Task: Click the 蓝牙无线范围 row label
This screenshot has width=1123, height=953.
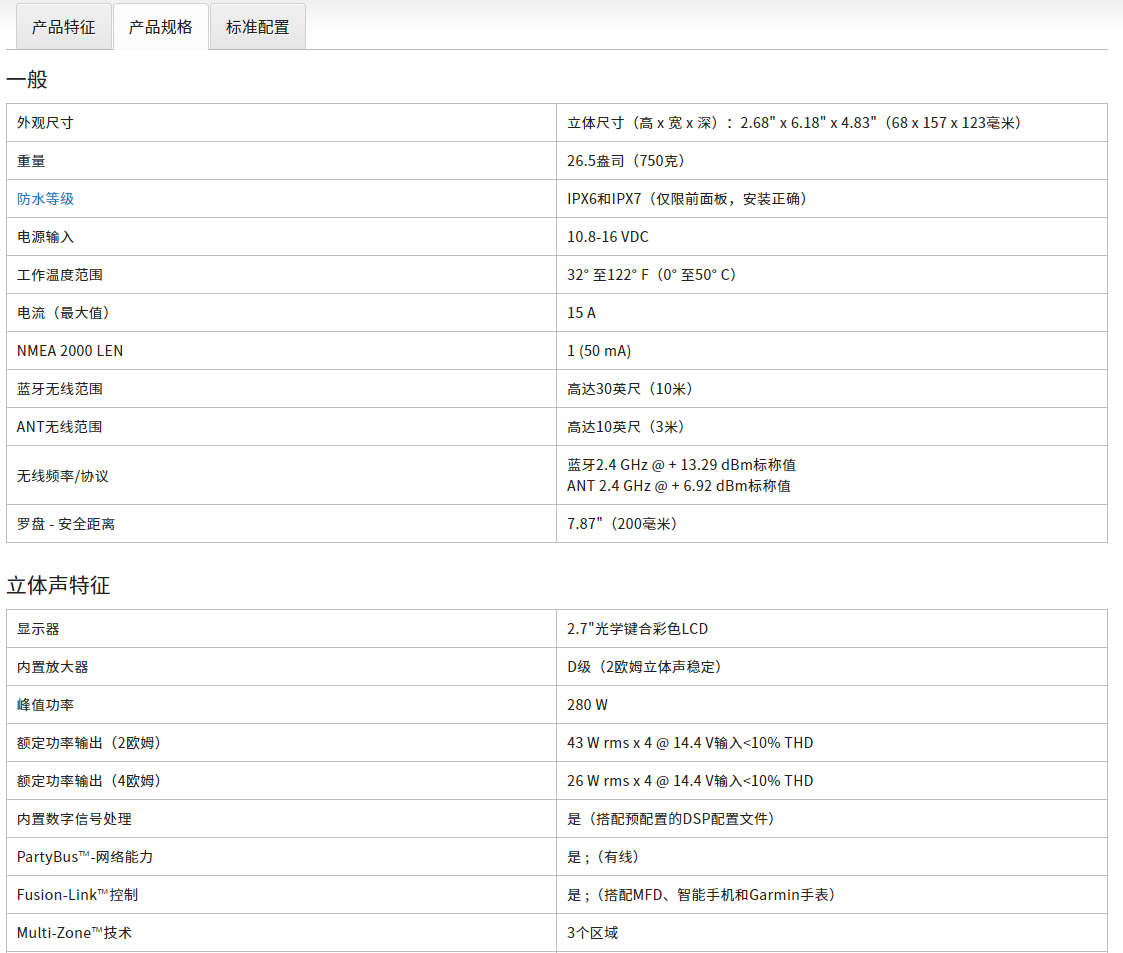Action: pos(59,389)
